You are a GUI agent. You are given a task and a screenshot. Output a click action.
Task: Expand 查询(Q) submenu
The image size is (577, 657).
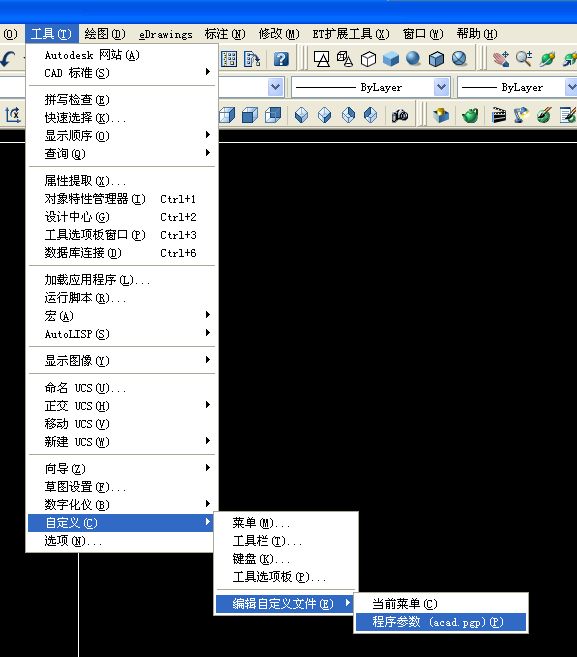[122, 154]
